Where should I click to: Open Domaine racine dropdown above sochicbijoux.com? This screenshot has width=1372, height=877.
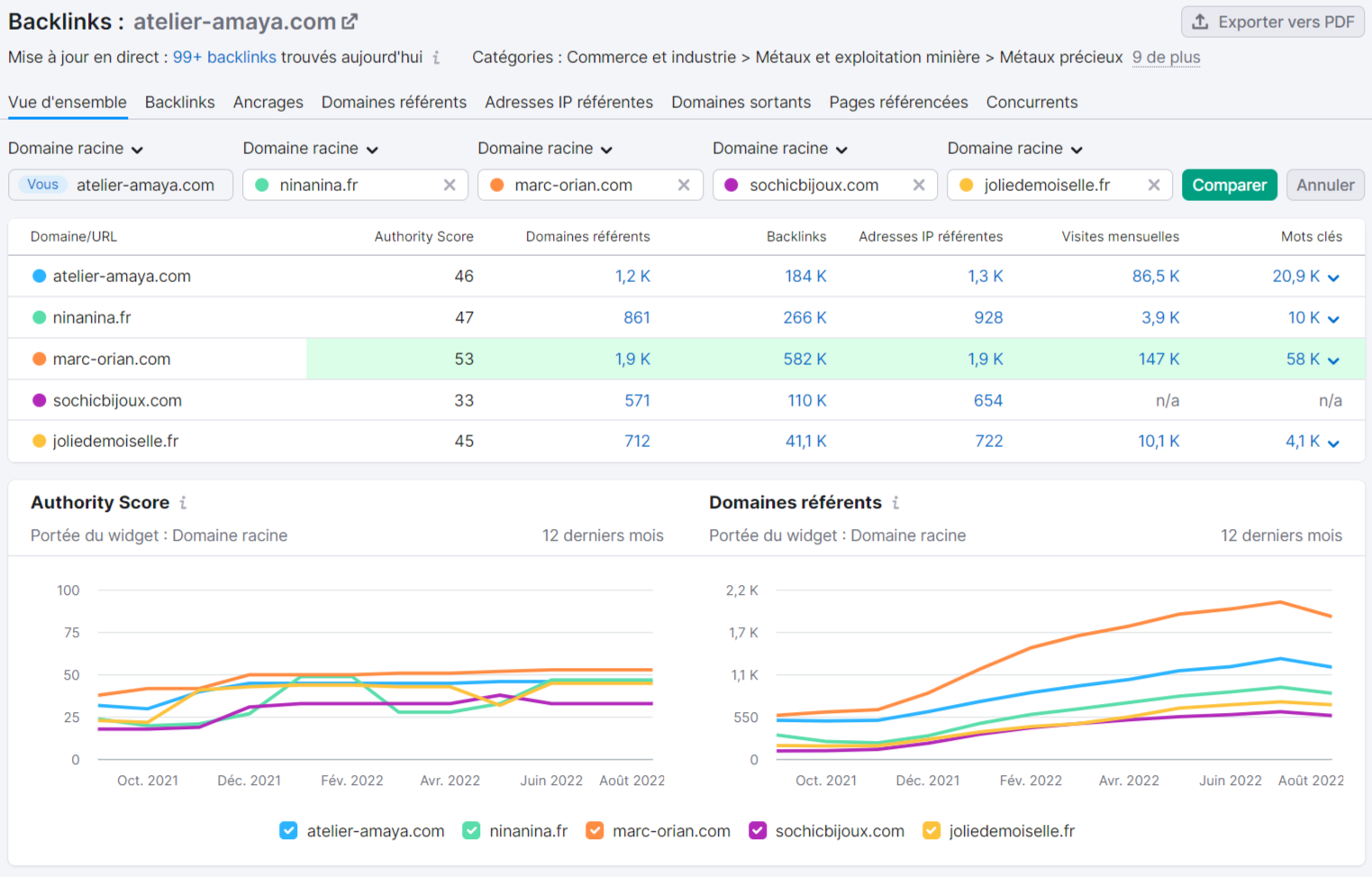[x=780, y=149]
